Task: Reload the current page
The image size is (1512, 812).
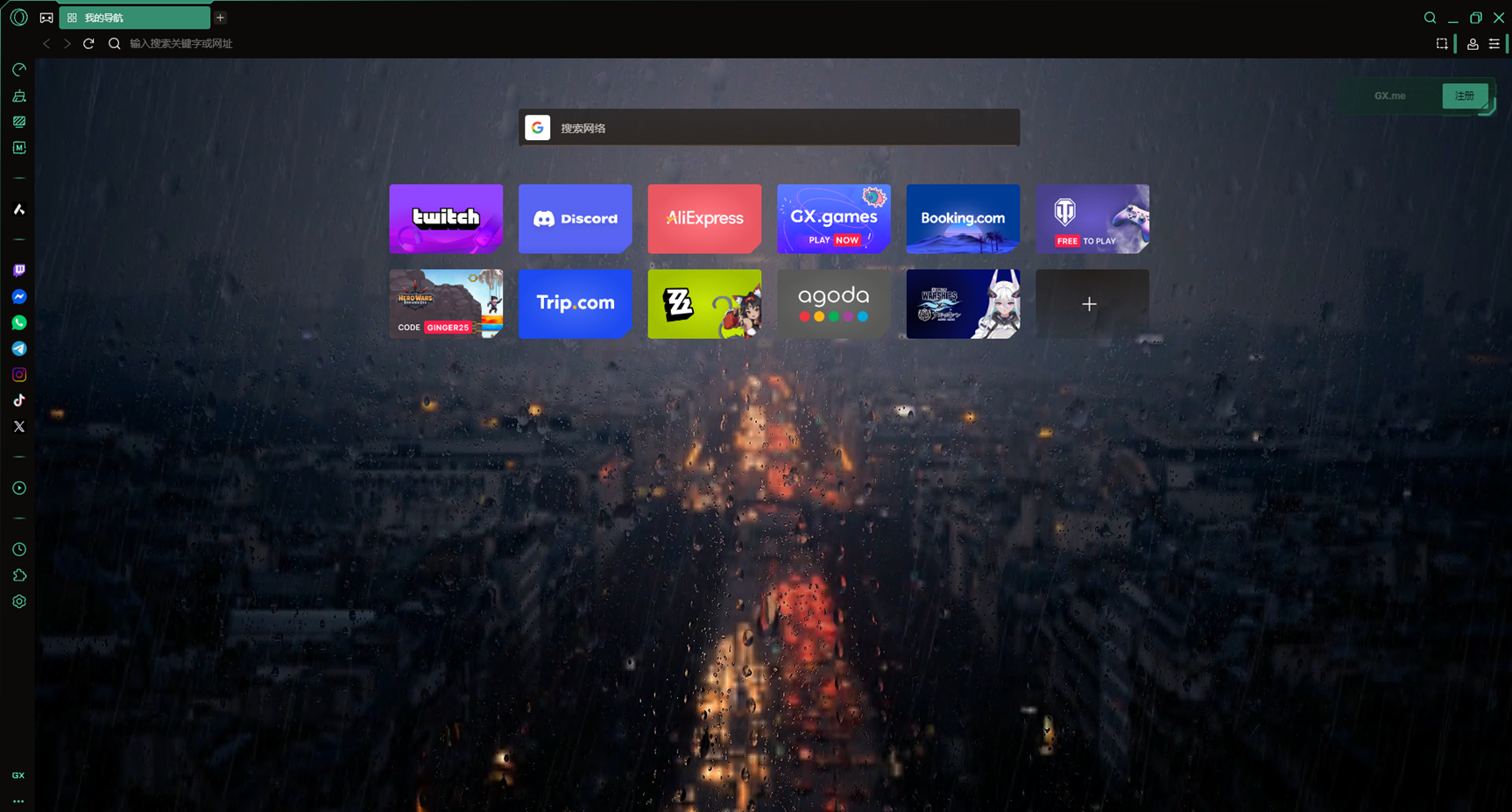Action: (x=88, y=43)
